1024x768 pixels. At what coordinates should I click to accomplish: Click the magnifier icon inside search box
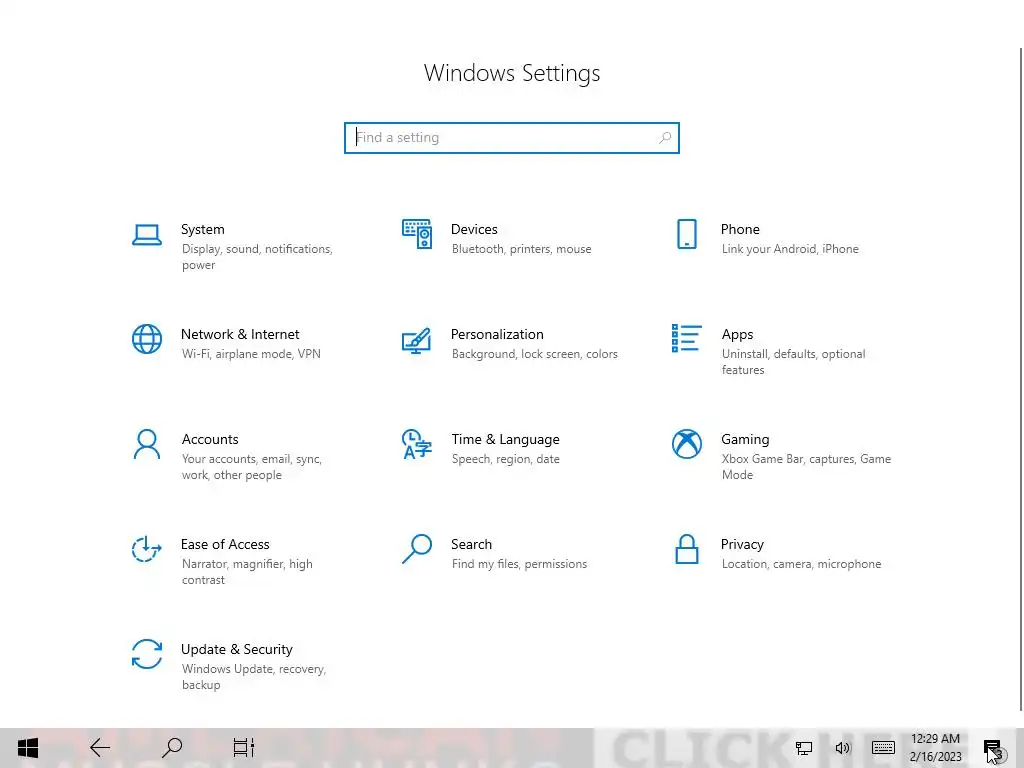tap(665, 138)
